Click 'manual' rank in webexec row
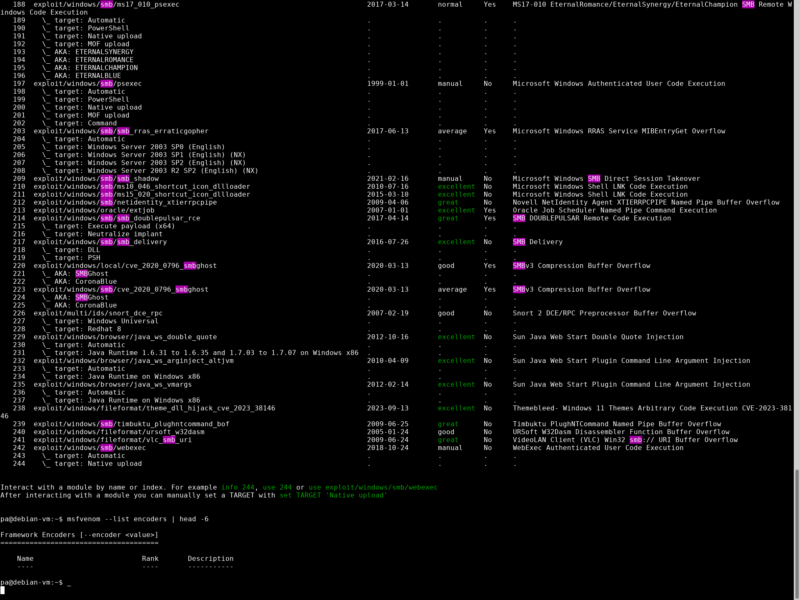 pyautogui.click(x=450, y=447)
